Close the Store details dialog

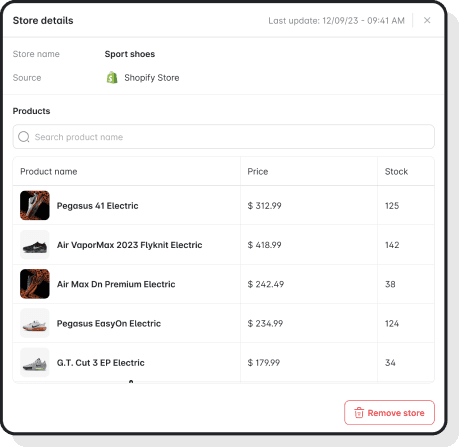(x=427, y=20)
